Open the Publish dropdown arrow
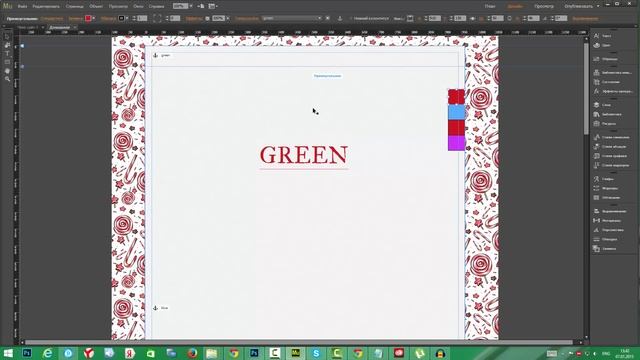 click(598, 6)
